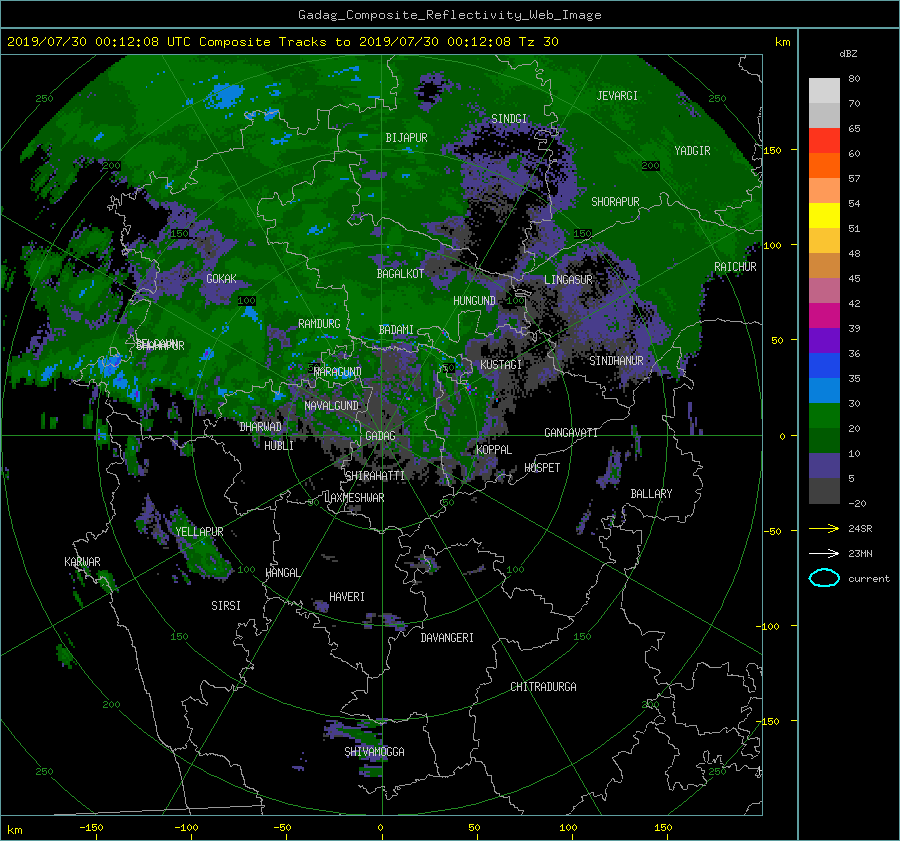Click the BIJAPUR city label

(406, 138)
